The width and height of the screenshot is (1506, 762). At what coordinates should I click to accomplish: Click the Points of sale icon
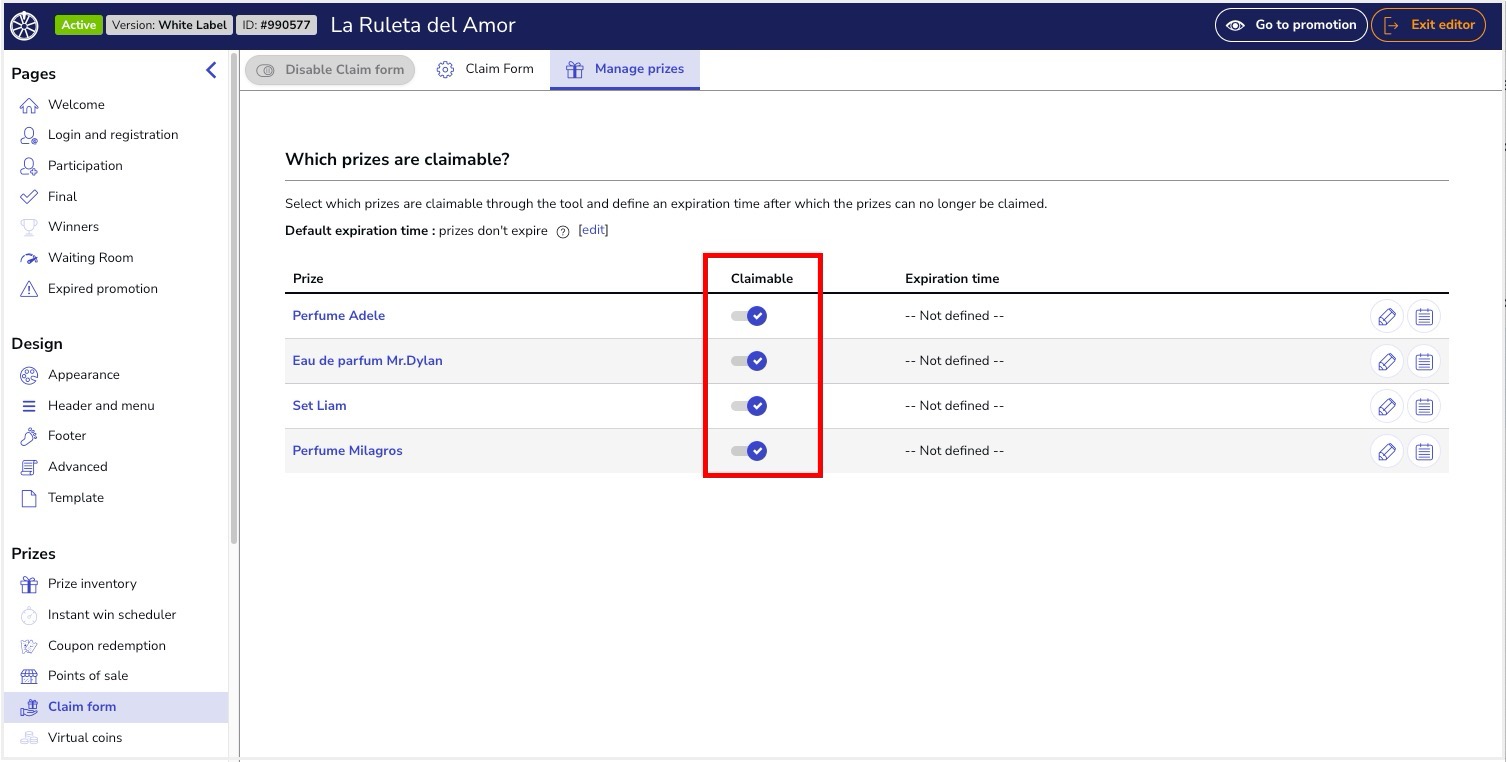29,676
